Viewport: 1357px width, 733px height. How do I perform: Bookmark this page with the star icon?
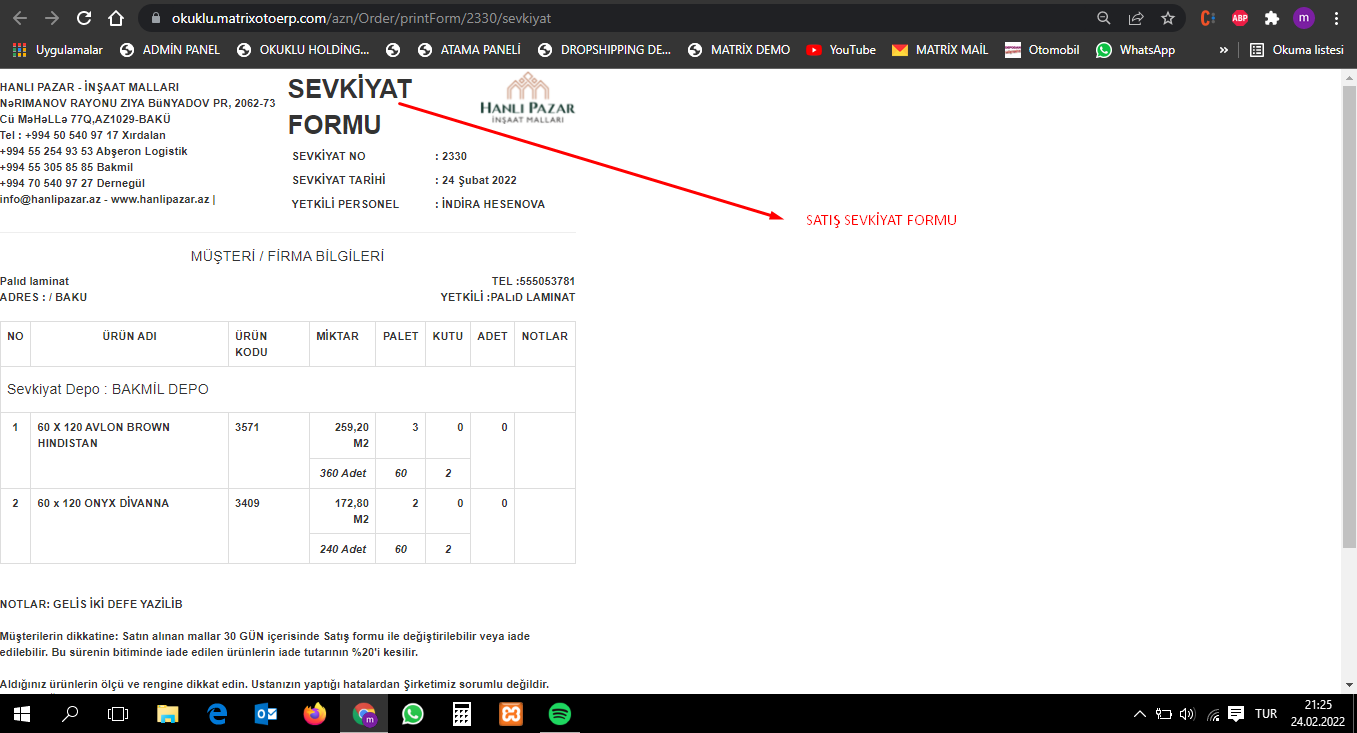coord(1168,18)
